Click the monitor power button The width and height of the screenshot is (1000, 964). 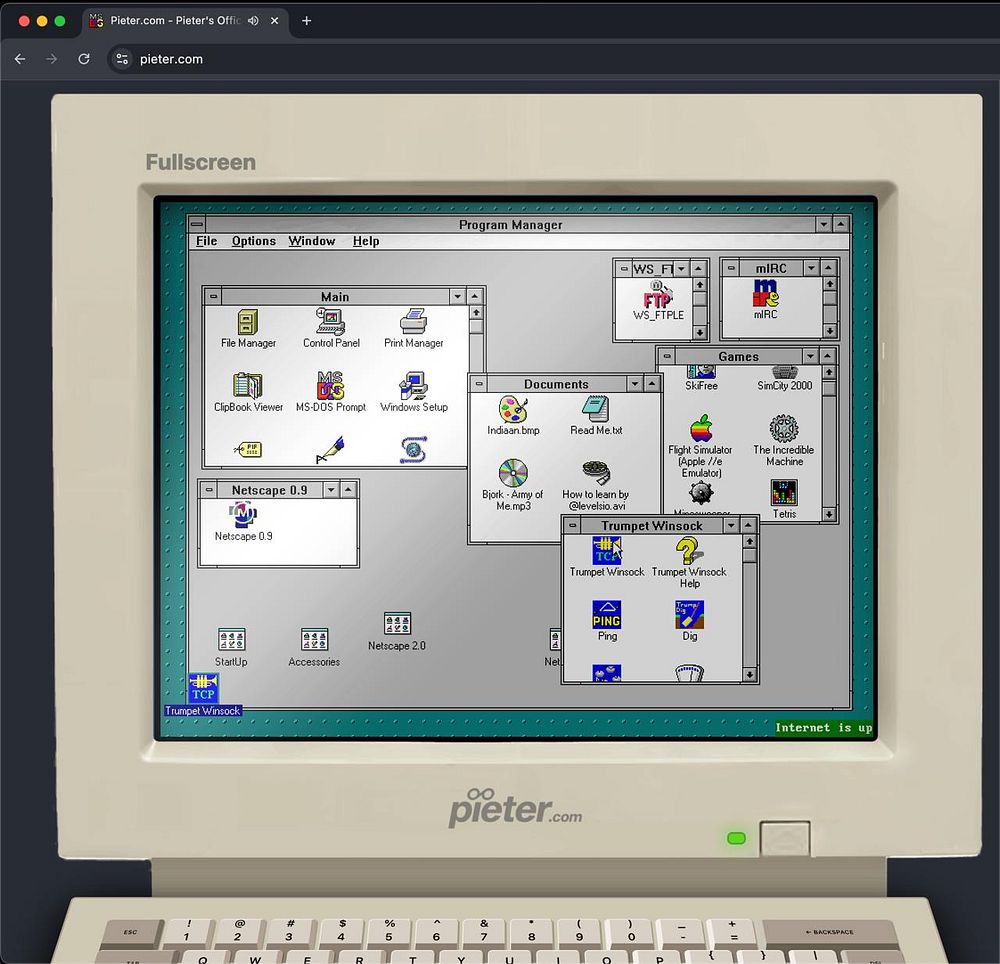click(x=784, y=838)
